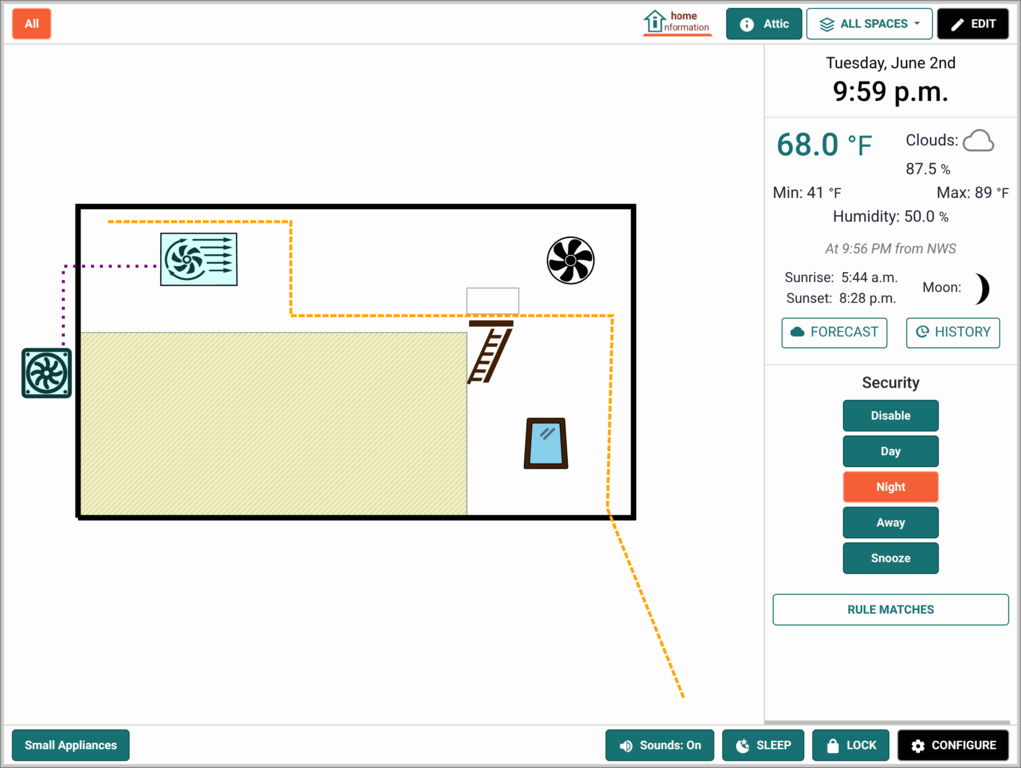
Task: Switch security to Away
Action: click(x=890, y=522)
